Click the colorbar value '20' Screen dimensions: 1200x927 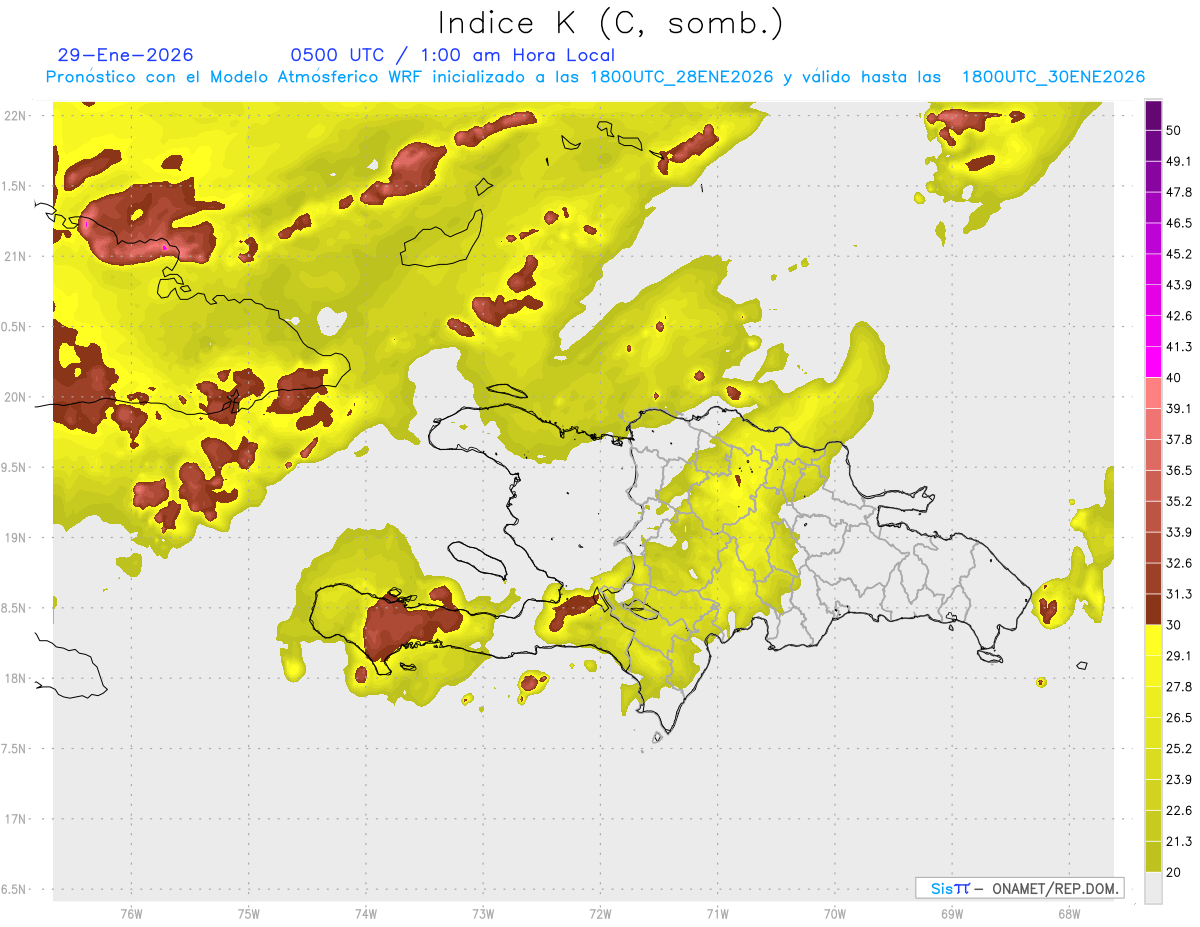(x=1175, y=872)
